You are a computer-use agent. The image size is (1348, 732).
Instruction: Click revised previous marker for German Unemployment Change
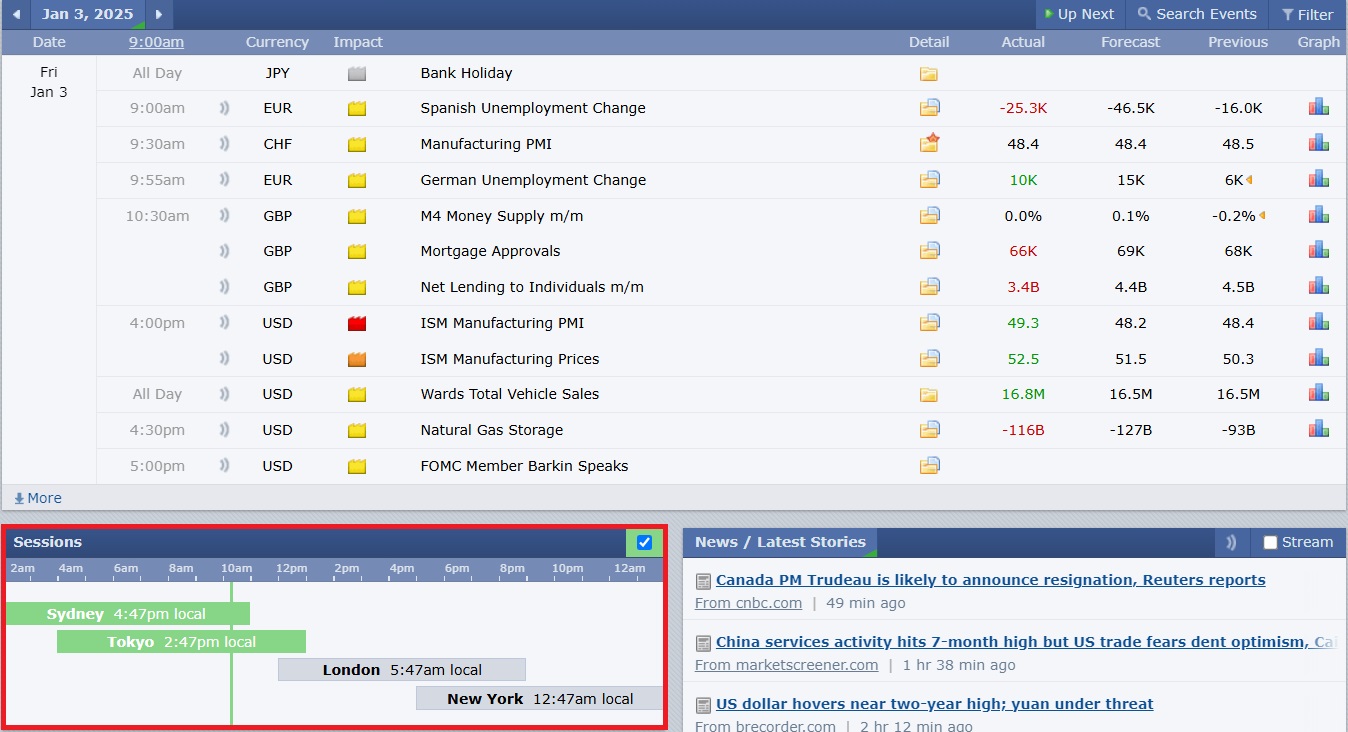pos(1249,180)
